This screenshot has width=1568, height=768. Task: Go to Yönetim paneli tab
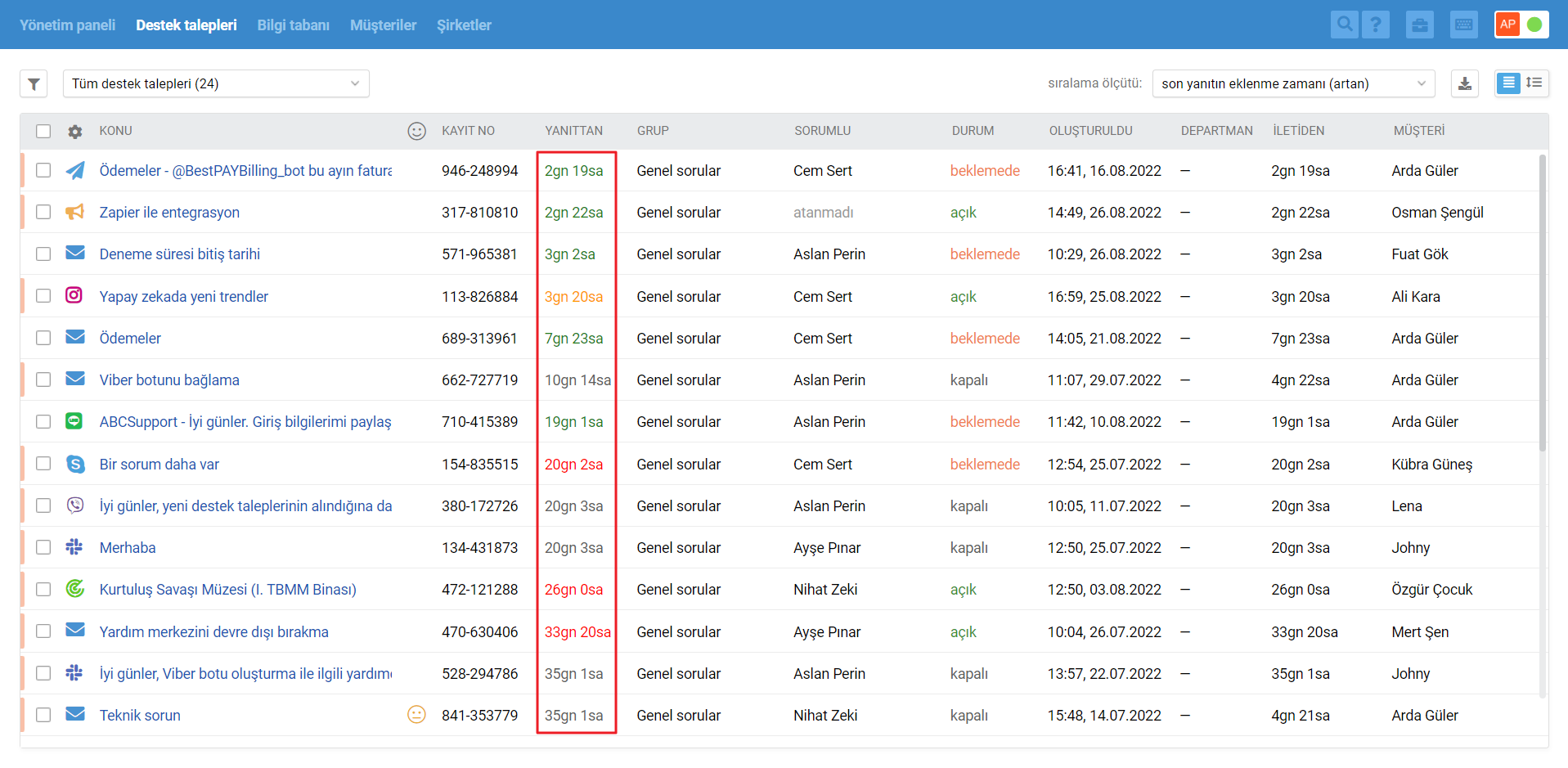point(68,25)
